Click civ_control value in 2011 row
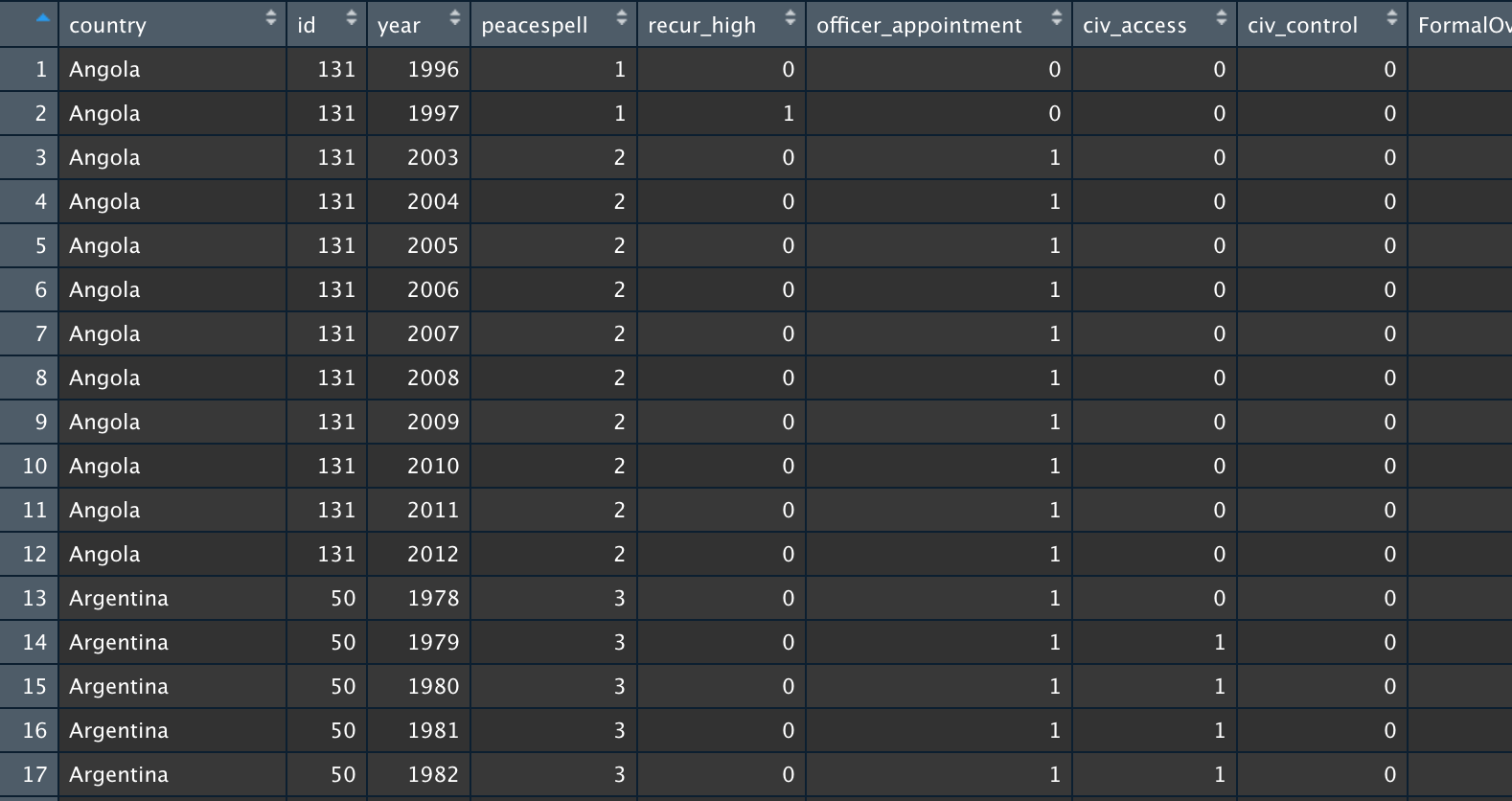This screenshot has width=1512, height=801. [x=1390, y=510]
